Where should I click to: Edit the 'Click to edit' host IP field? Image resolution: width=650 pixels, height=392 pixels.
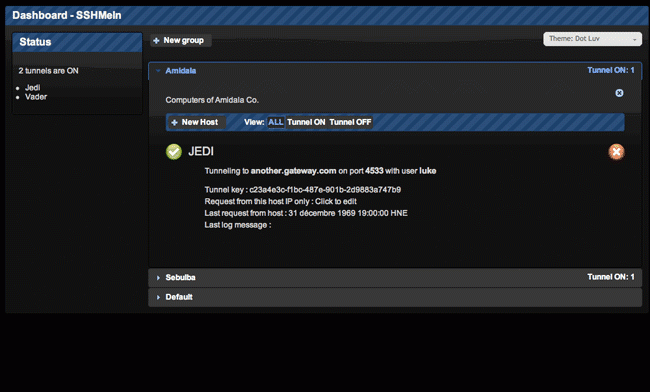(336, 201)
